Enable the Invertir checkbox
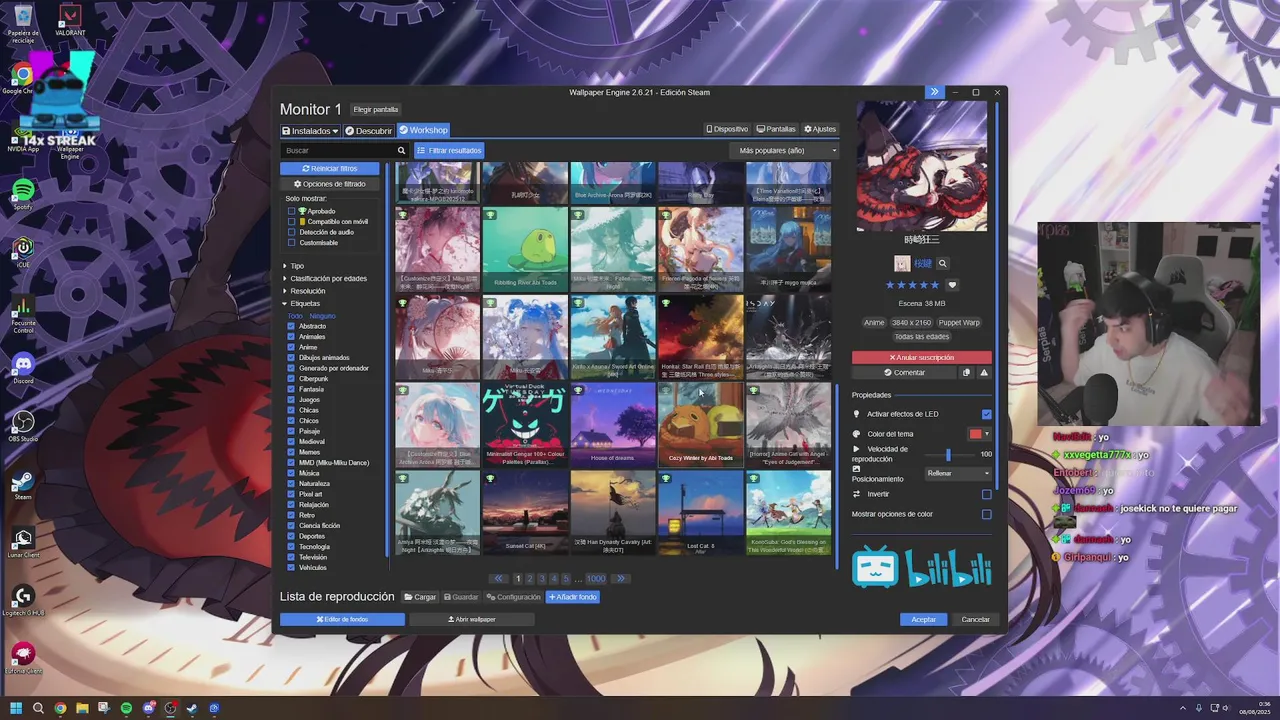The image size is (1280, 720). [x=987, y=494]
